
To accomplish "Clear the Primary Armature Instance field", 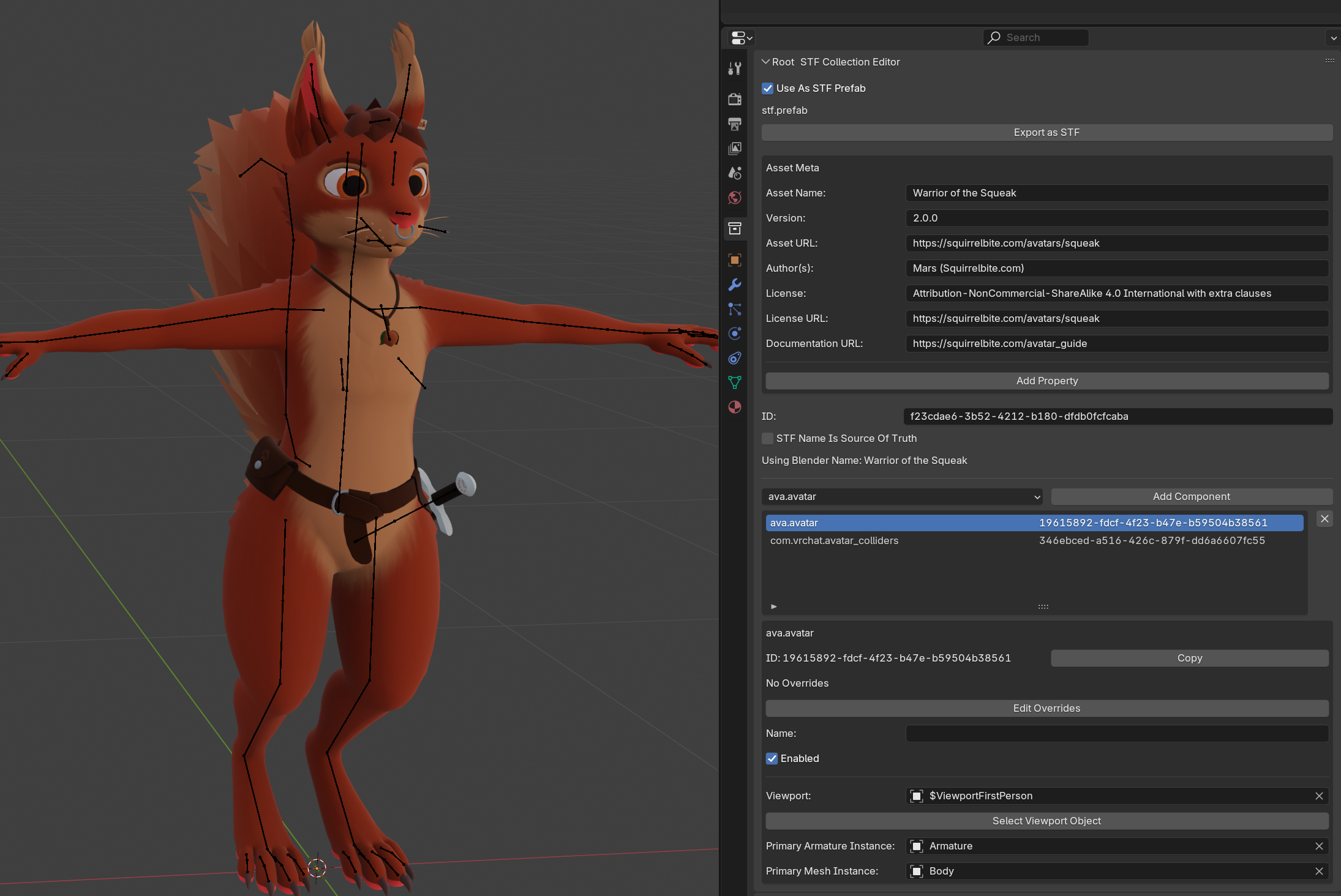I will [x=1319, y=846].
